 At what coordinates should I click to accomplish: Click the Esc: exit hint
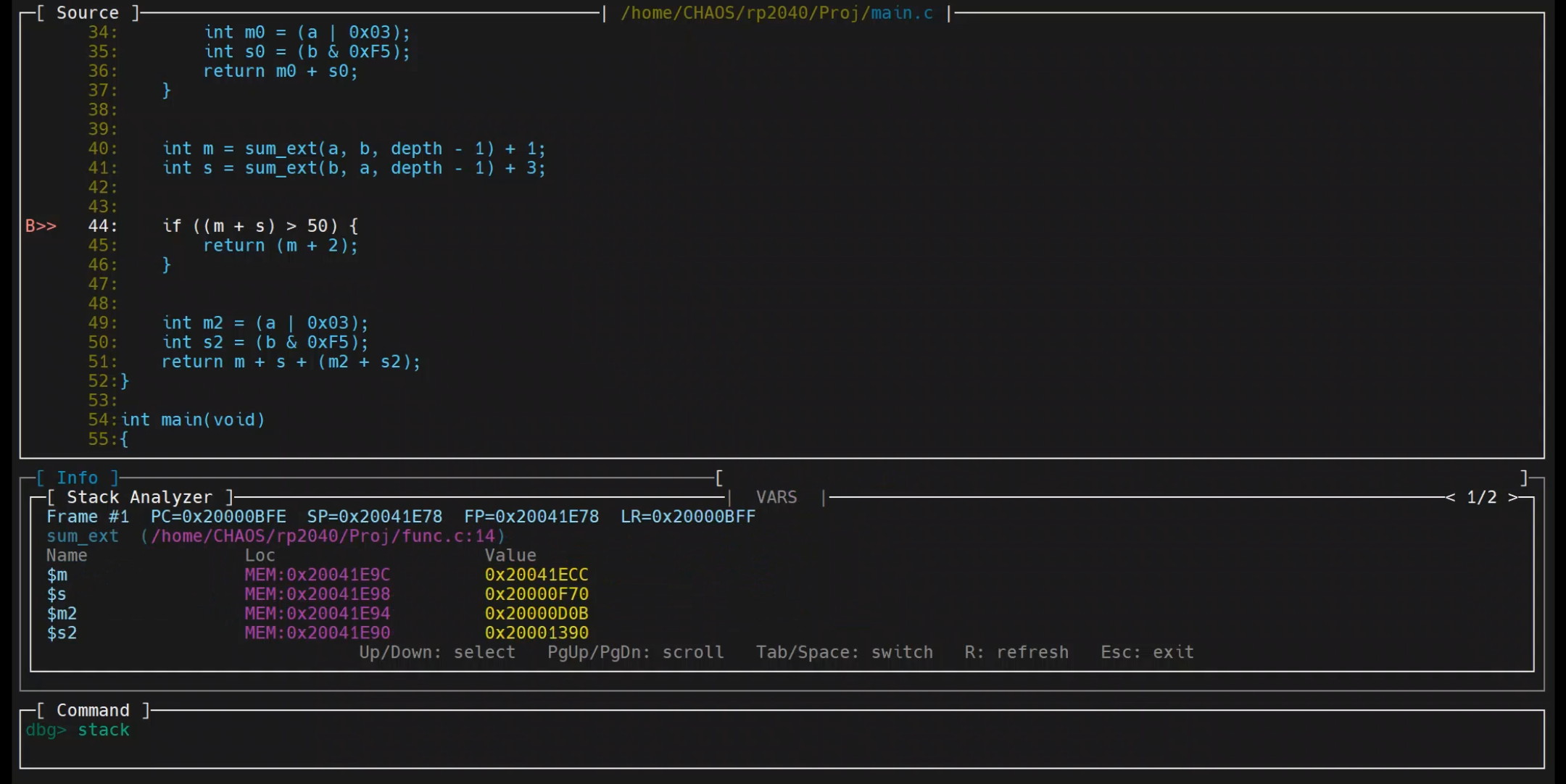pos(1147,652)
